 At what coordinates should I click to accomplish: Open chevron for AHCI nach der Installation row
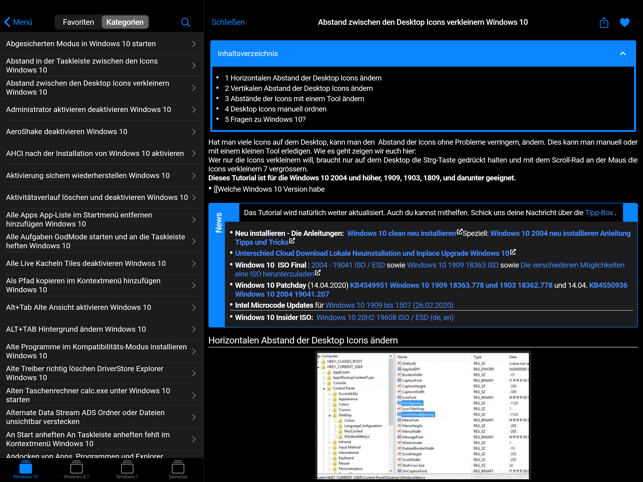pyautogui.click(x=194, y=153)
